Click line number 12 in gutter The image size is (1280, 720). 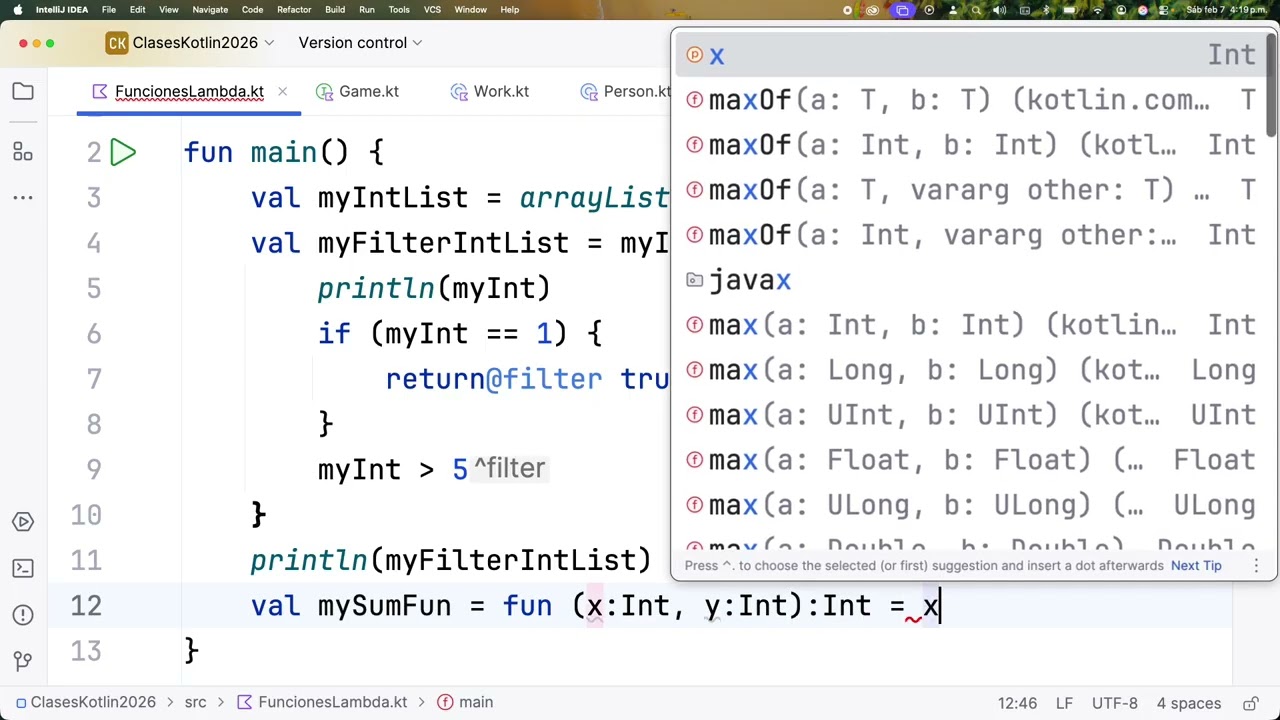(x=86, y=606)
